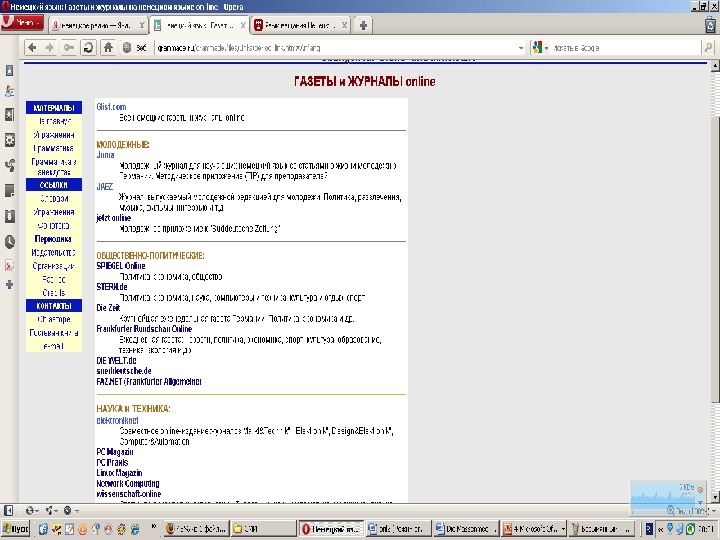Switch to the Opera taskbar button
The height and width of the screenshot is (540, 720).
tap(331, 529)
